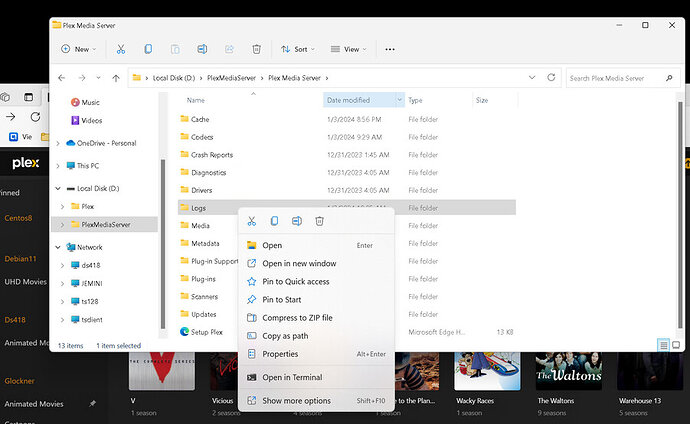Viewport: 690px width, 424px height.
Task: Click the search magnifier icon in Explorer
Action: click(x=669, y=78)
